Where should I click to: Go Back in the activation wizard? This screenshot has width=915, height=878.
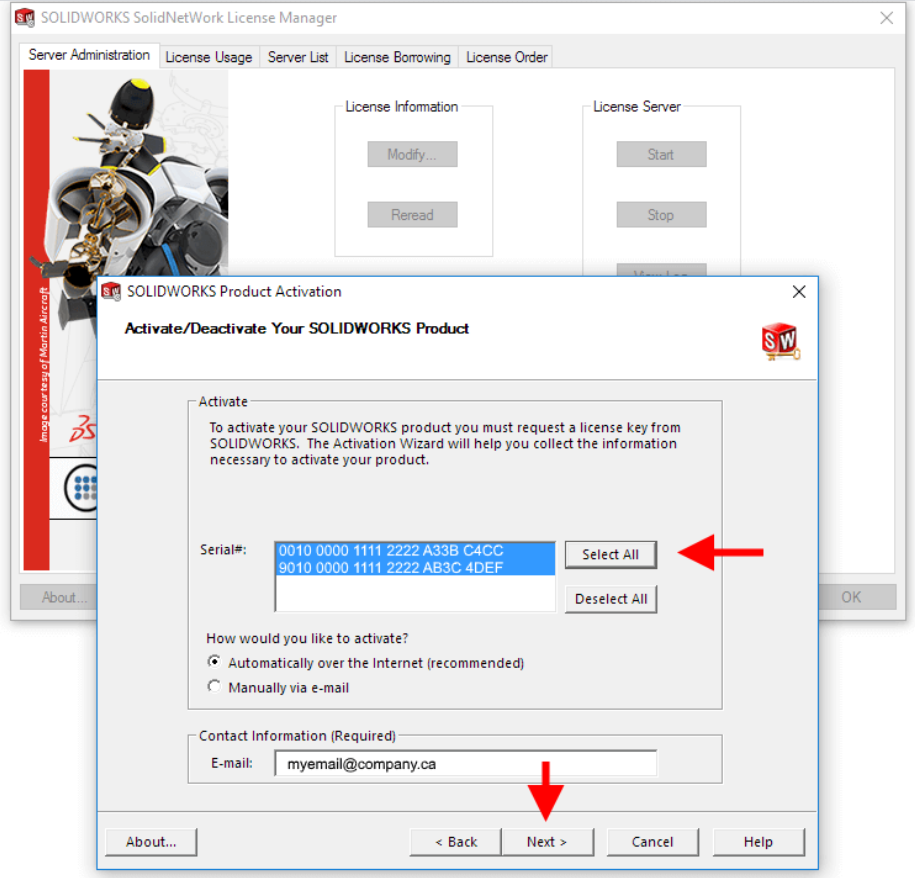coord(456,841)
